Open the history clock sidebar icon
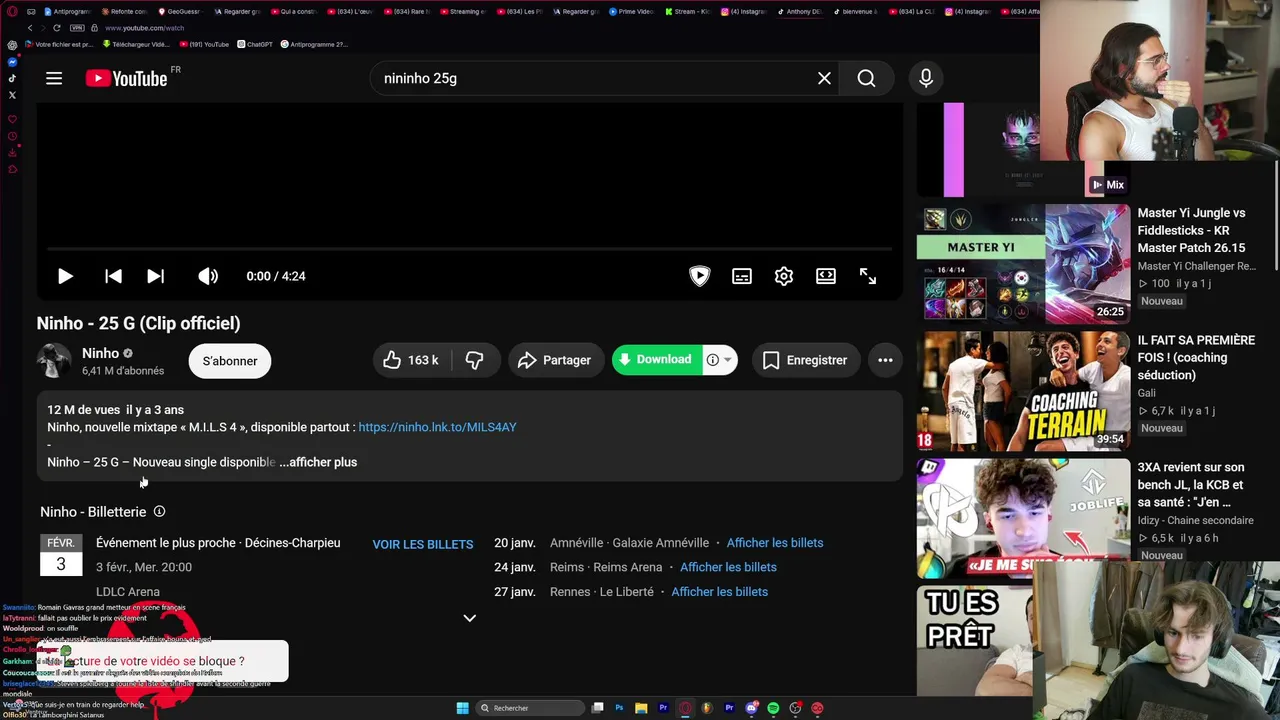Image resolution: width=1280 pixels, height=720 pixels. pos(12,136)
